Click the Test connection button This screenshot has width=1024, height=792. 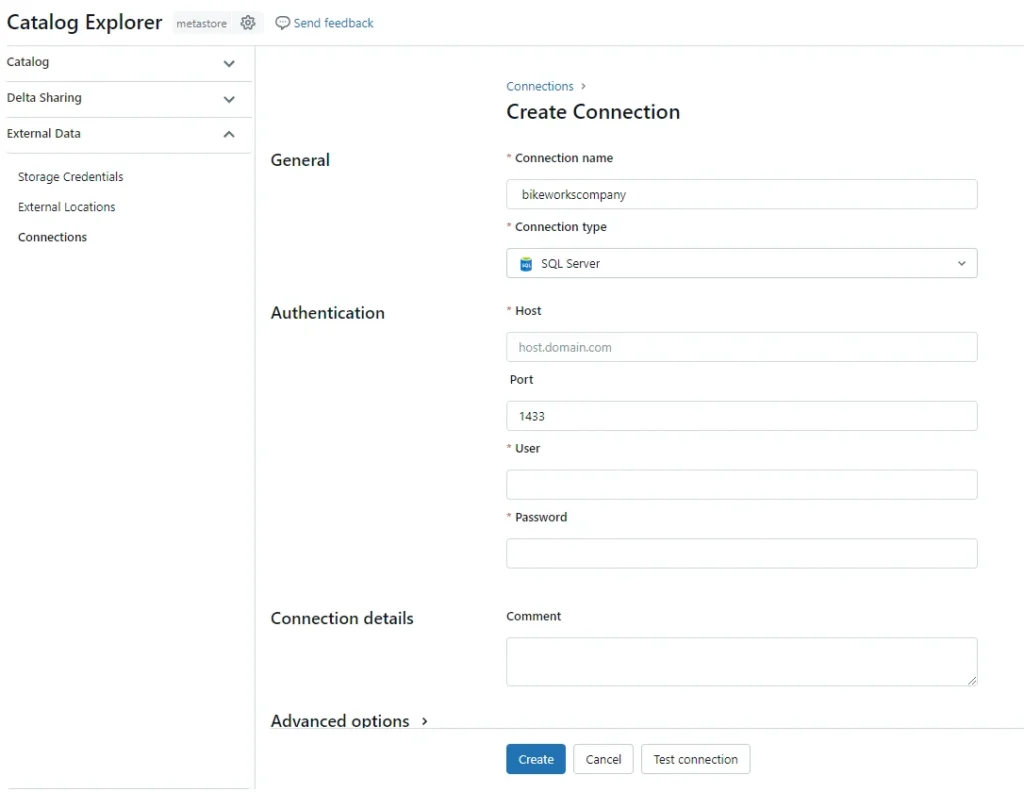point(696,759)
